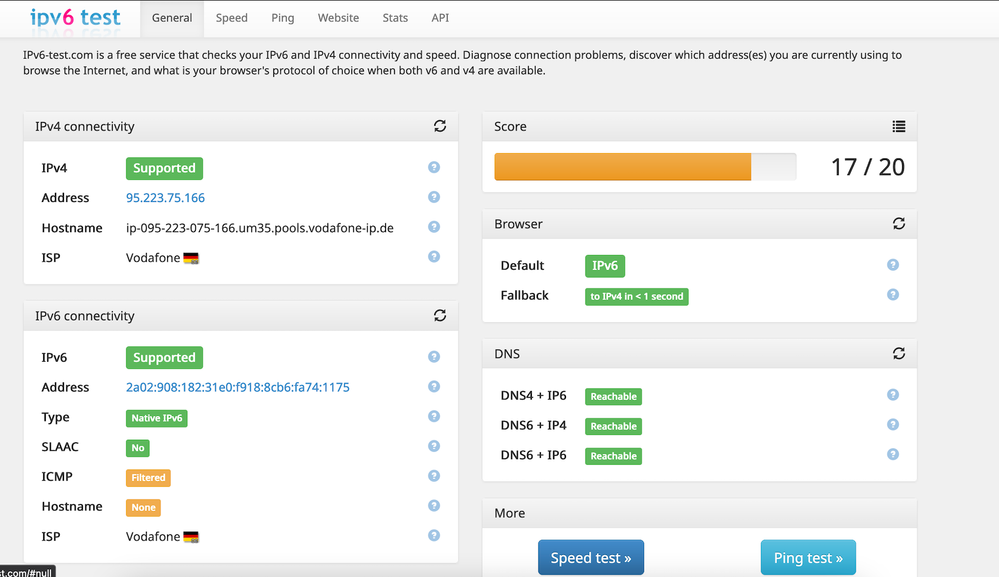Screen dimensions: 999x577
Task: Go to the Website tab
Action: click(x=338, y=18)
